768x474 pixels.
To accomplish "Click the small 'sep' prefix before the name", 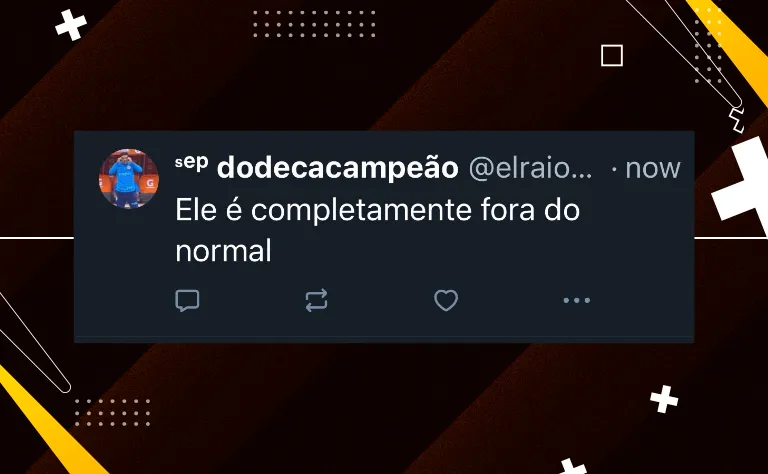I will tap(192, 163).
